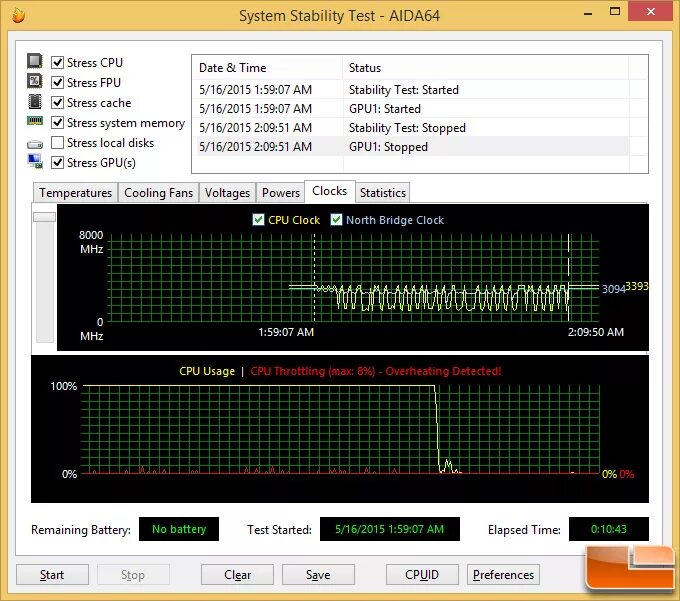680x601 pixels.
Task: Click the FPU percent icon beside Stress FPU
Action: point(35,81)
